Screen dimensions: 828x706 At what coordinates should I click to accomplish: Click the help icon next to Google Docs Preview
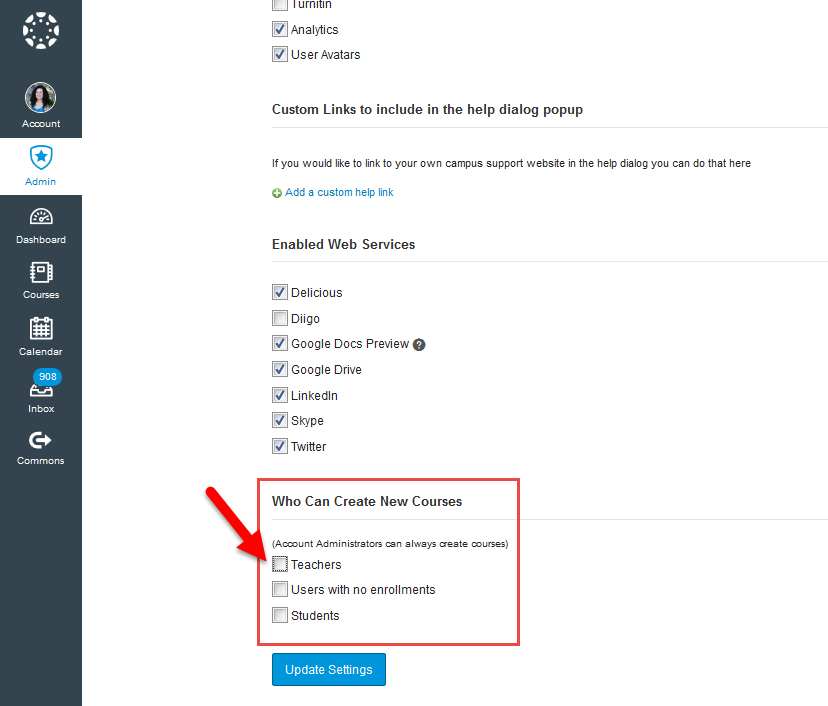click(419, 344)
